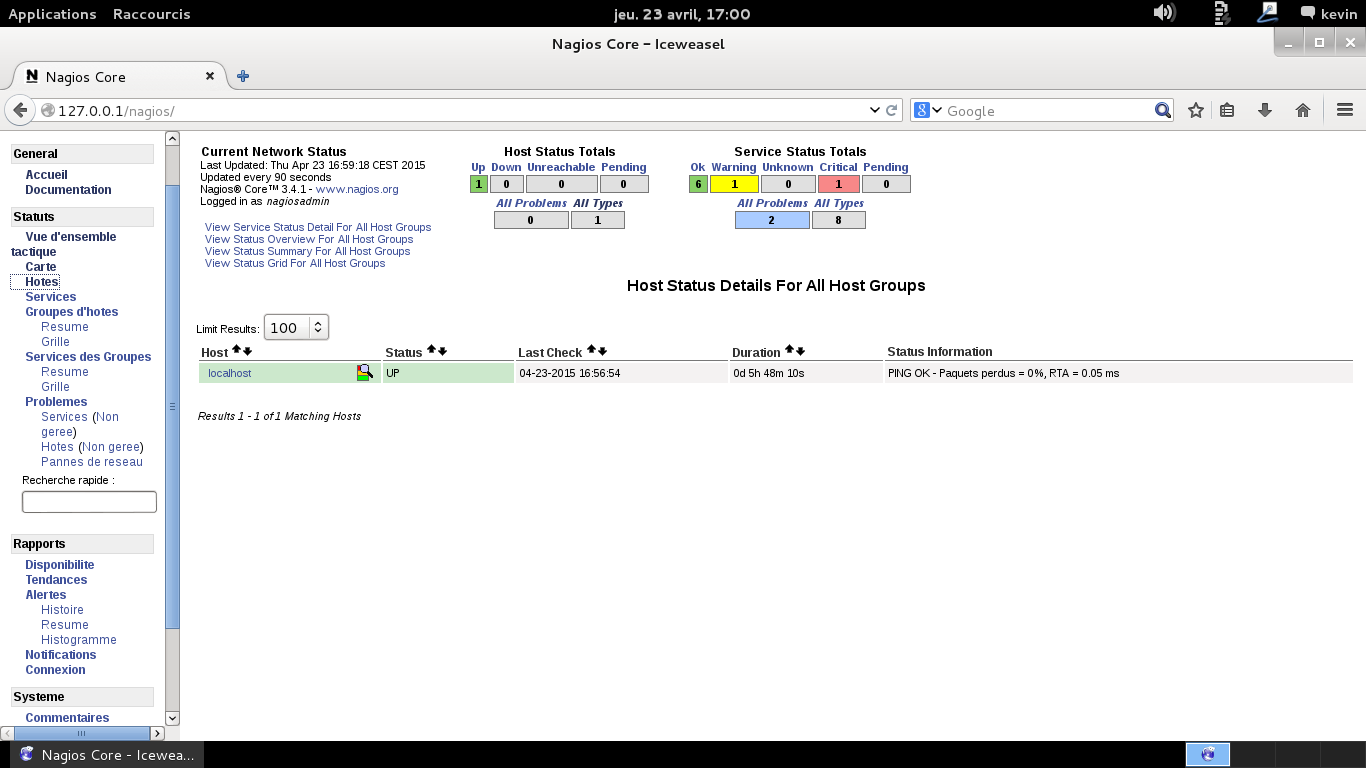1366x768 pixels.
Task: Open Groupes d'hotes link
Action: [72, 312]
